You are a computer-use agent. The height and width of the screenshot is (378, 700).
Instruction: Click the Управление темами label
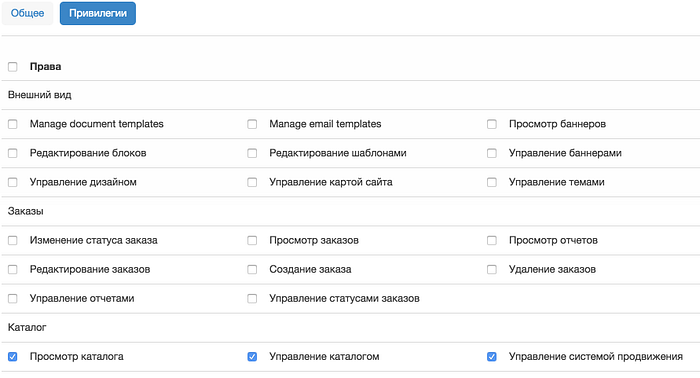pos(557,182)
